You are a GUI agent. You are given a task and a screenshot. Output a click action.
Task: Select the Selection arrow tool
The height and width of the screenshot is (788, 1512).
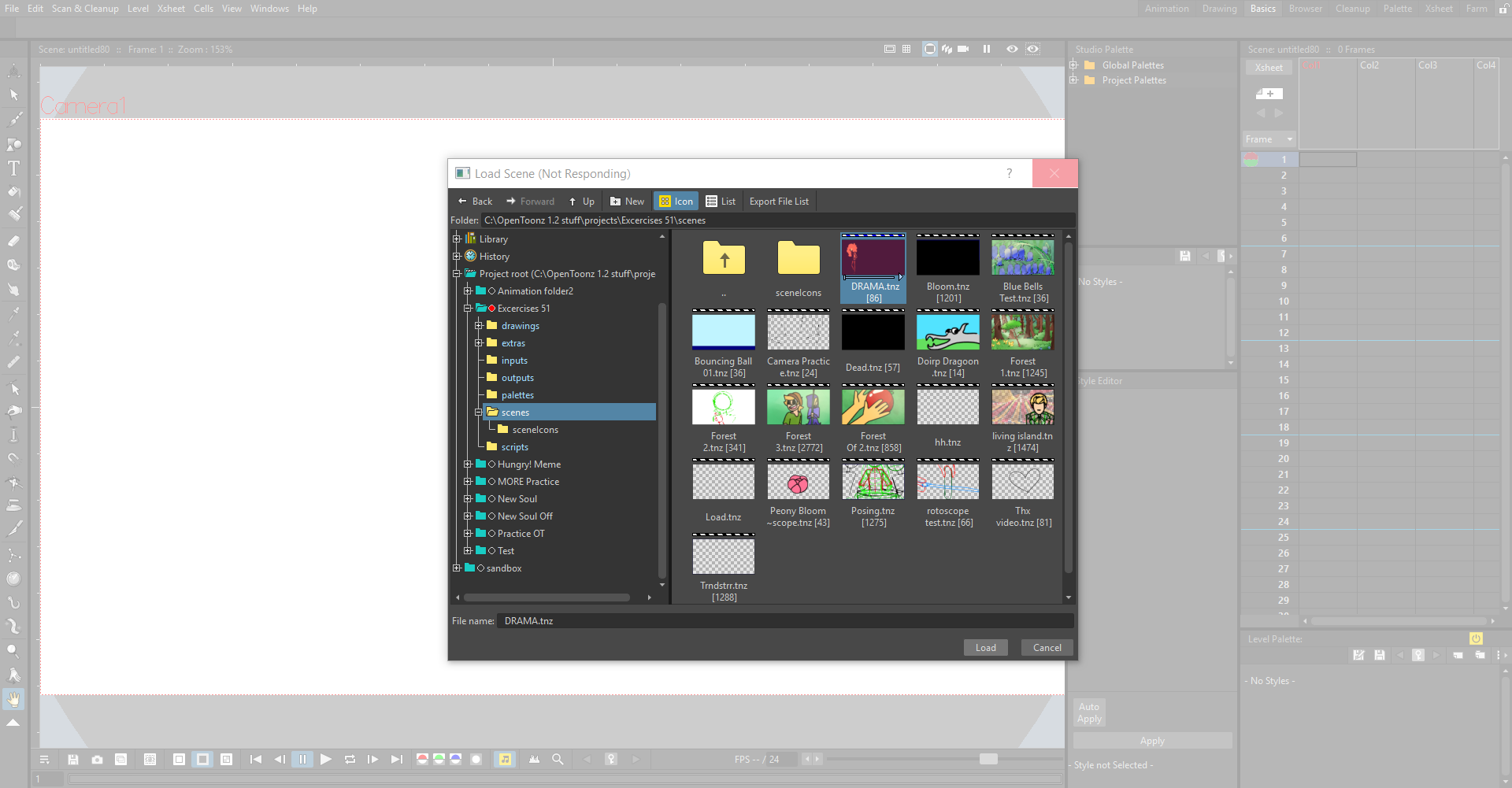(x=13, y=95)
